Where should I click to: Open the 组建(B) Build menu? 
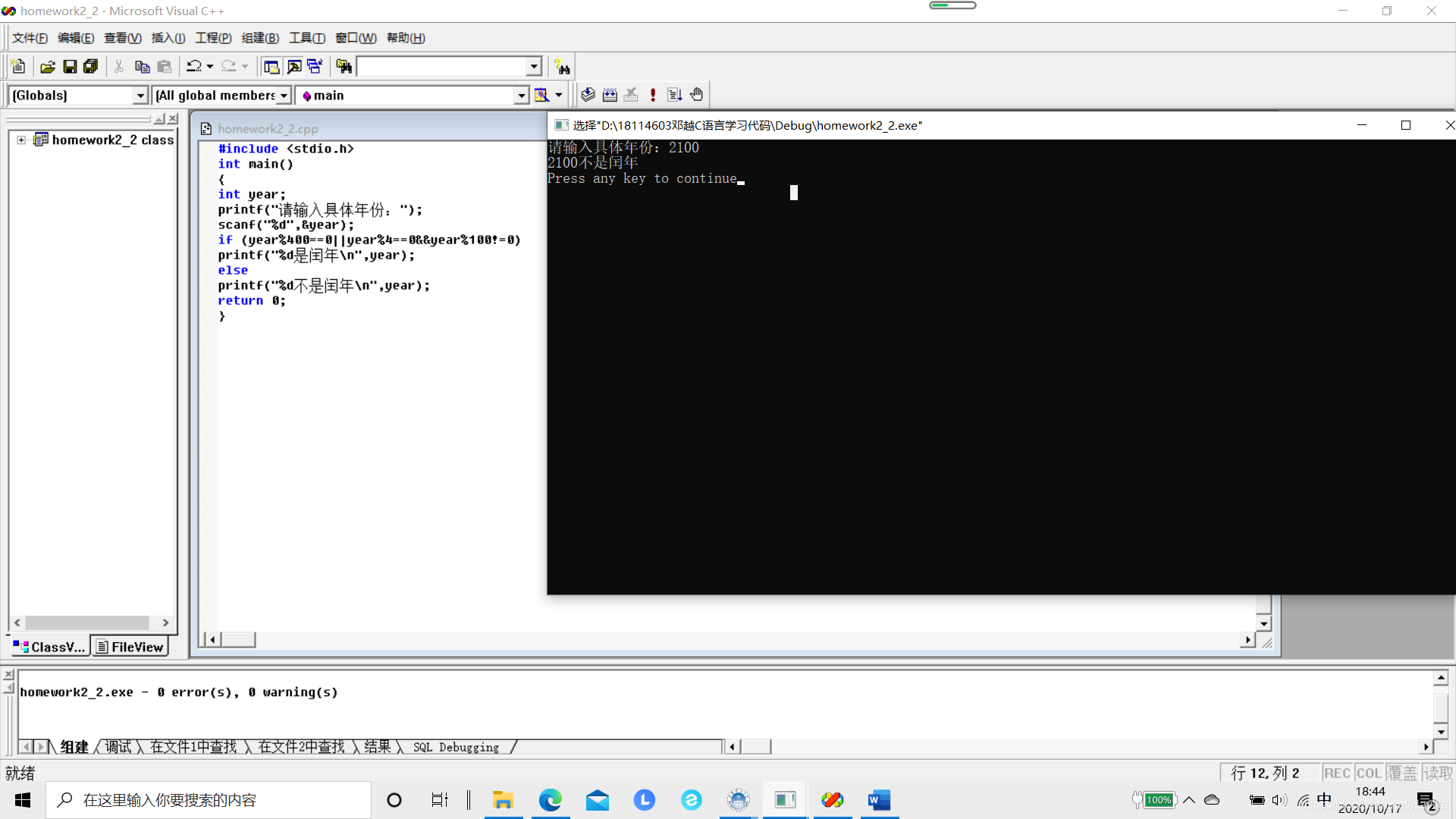[x=260, y=38]
